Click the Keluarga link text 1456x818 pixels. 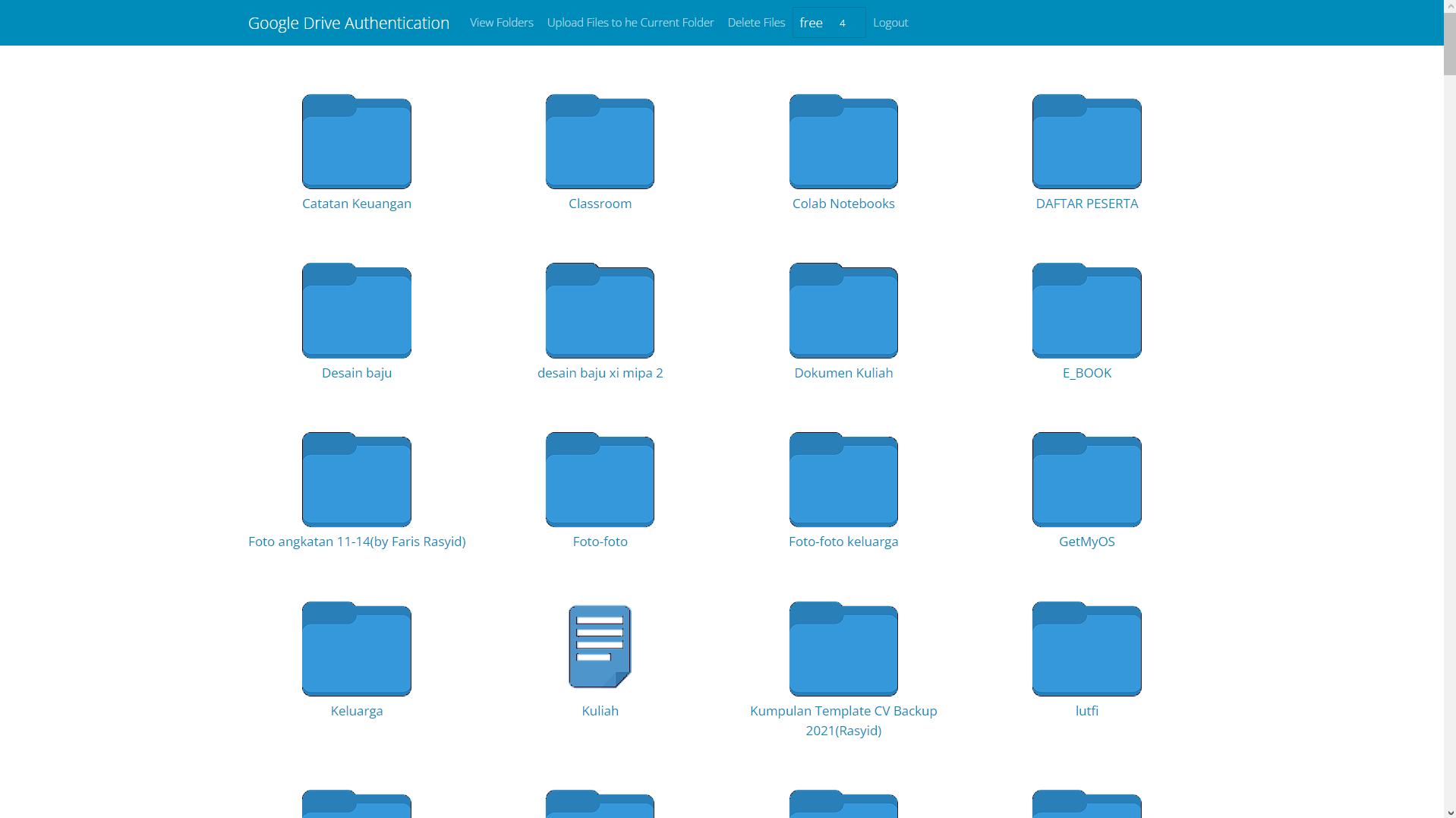click(x=357, y=711)
